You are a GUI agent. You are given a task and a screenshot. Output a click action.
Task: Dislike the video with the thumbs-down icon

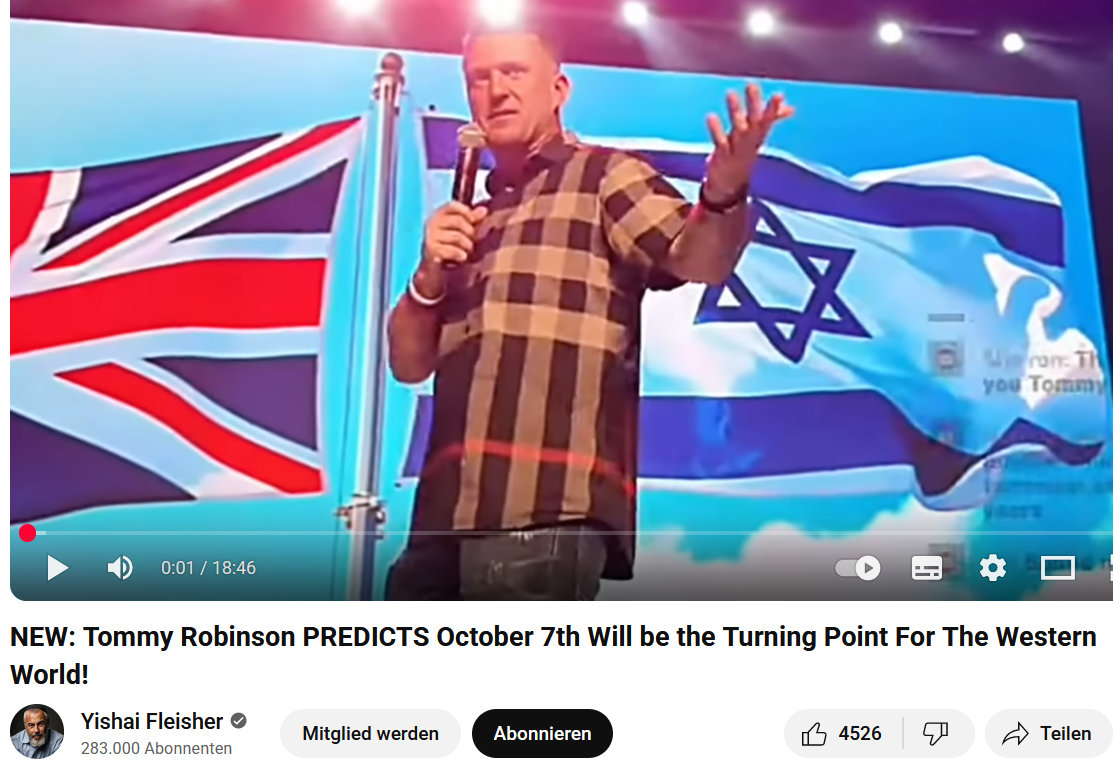pyautogui.click(x=936, y=733)
